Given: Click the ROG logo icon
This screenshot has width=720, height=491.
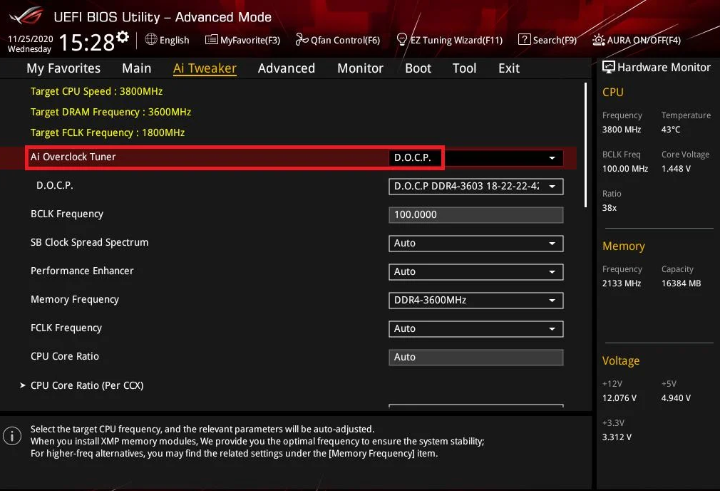Looking at the screenshot, I should (27, 16).
